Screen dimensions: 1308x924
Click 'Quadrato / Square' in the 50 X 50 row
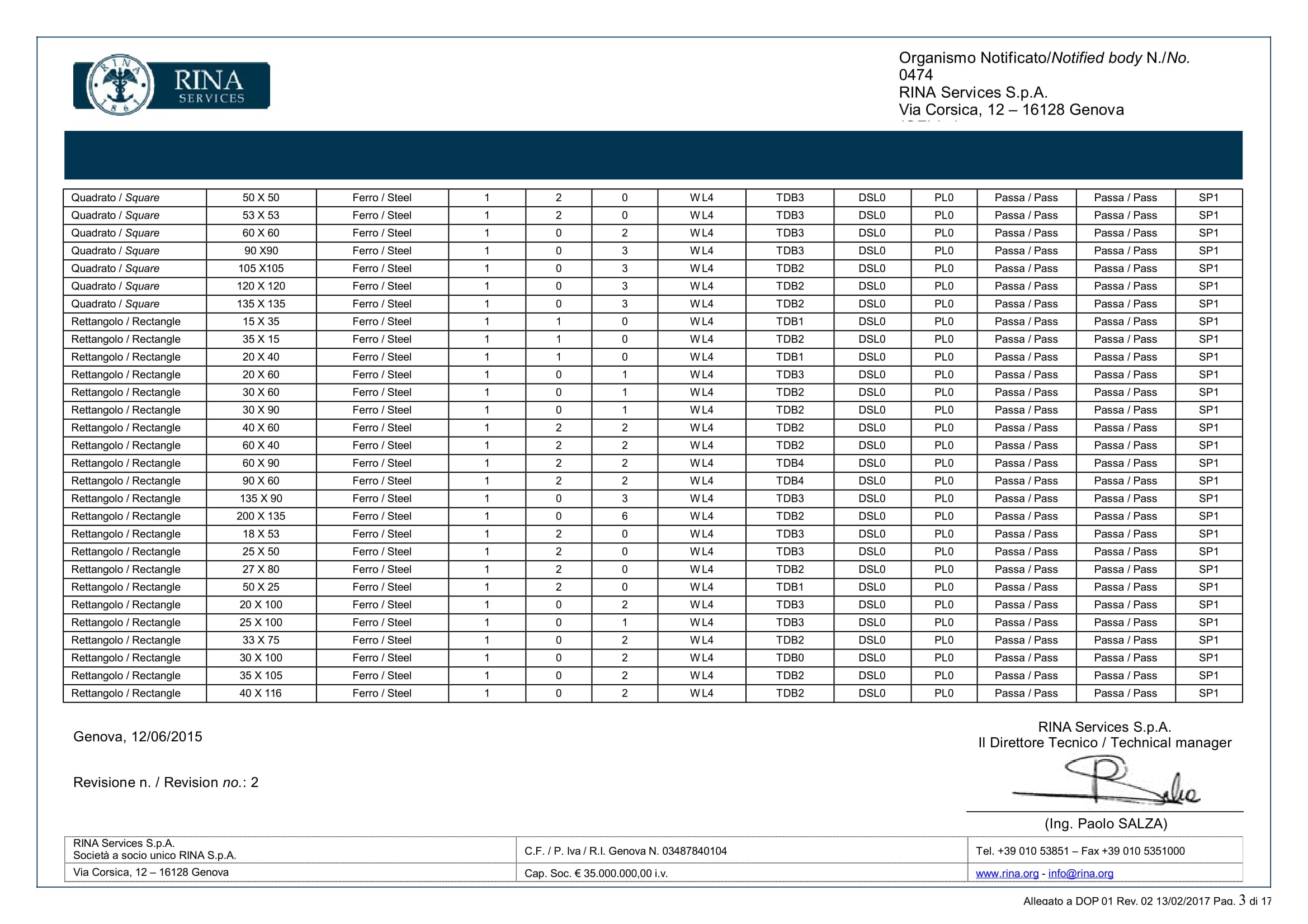(115, 197)
